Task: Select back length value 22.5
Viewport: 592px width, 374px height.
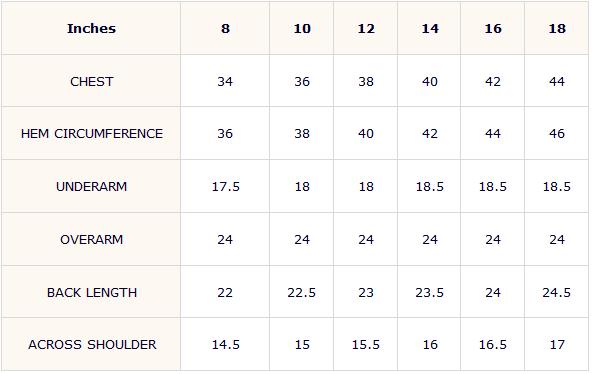Action: tap(302, 292)
